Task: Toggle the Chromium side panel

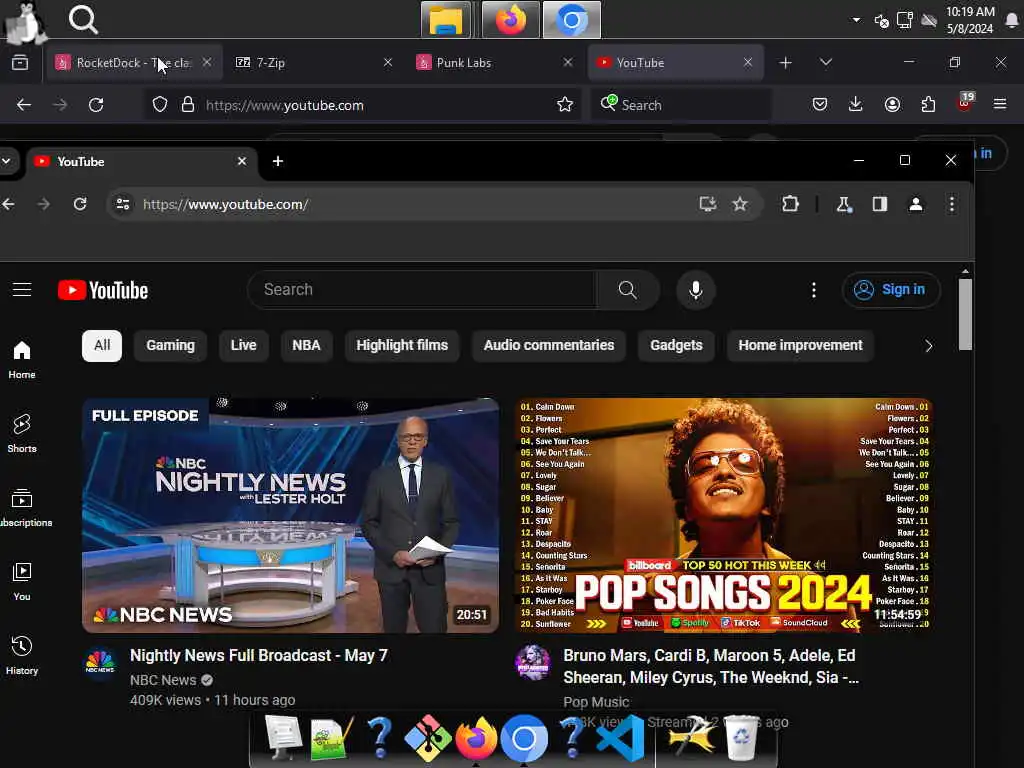Action: [880, 204]
